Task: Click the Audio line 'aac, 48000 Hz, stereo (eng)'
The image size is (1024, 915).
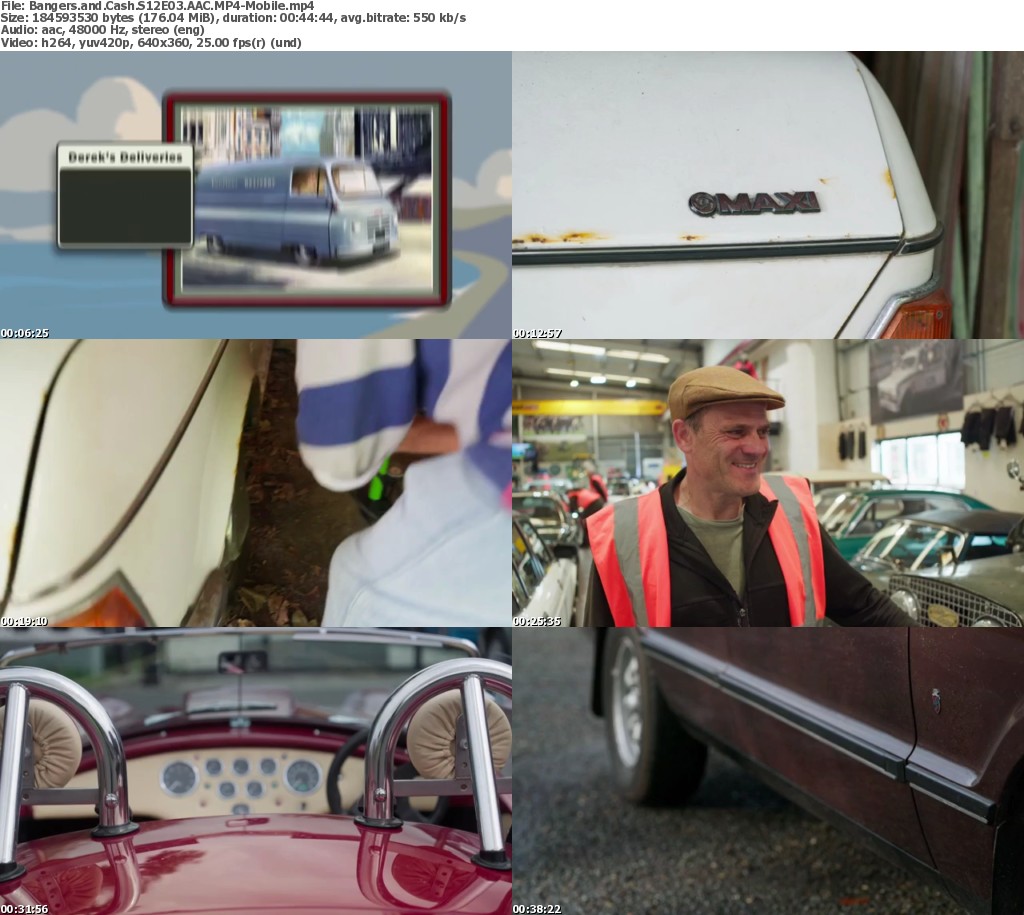Action: coord(103,30)
